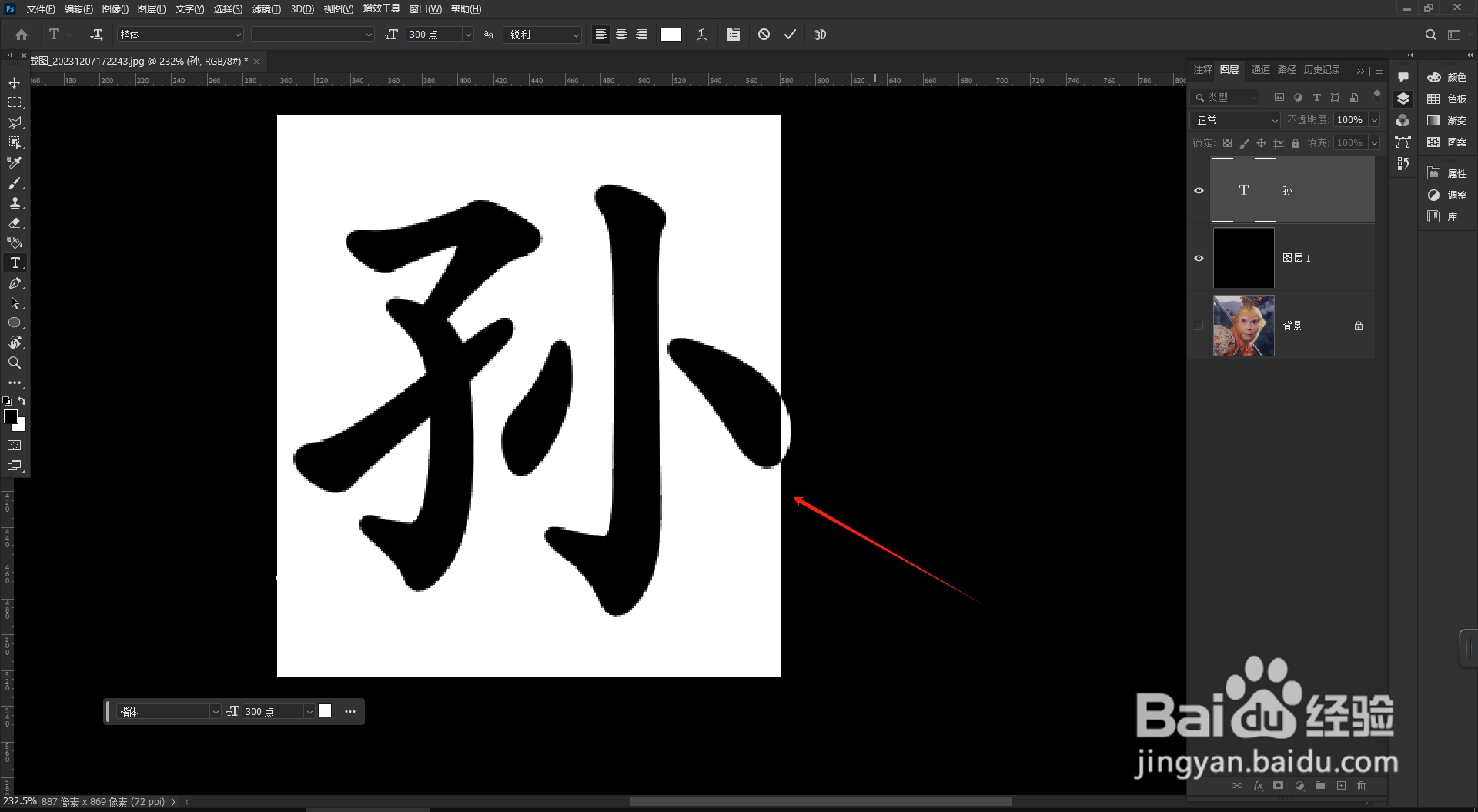Open the blending mode dropdown showing 正常
Image resolution: width=1478 pixels, height=812 pixels.
pyautogui.click(x=1235, y=120)
